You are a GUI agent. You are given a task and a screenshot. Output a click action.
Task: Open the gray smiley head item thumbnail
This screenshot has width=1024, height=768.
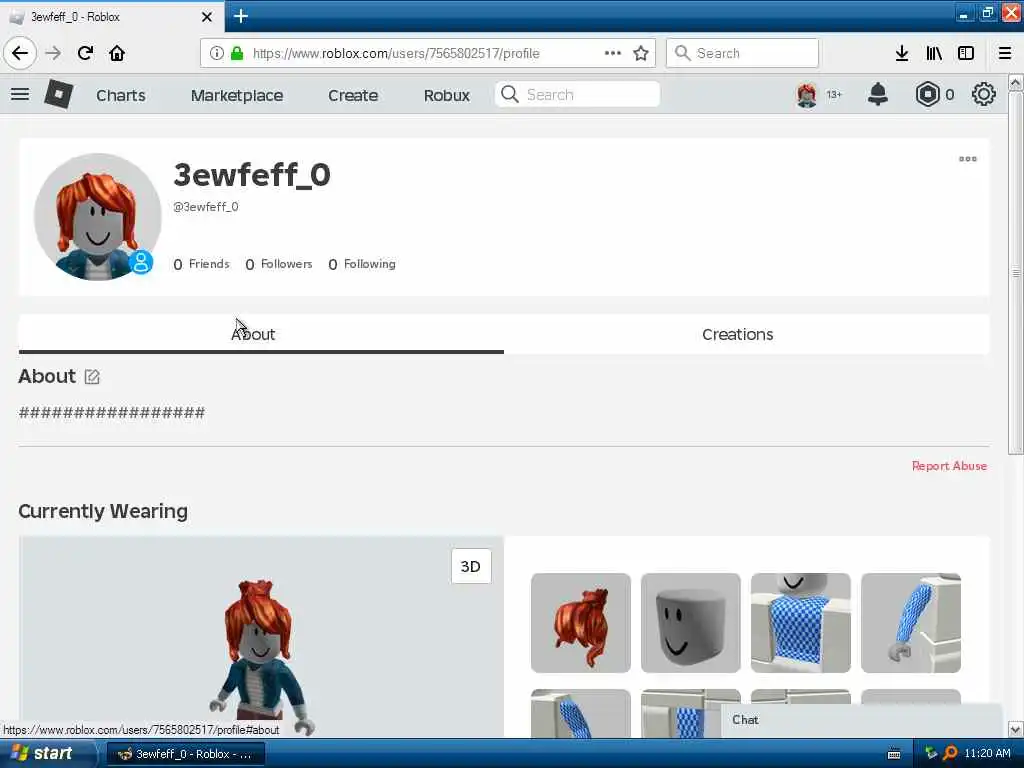(691, 623)
